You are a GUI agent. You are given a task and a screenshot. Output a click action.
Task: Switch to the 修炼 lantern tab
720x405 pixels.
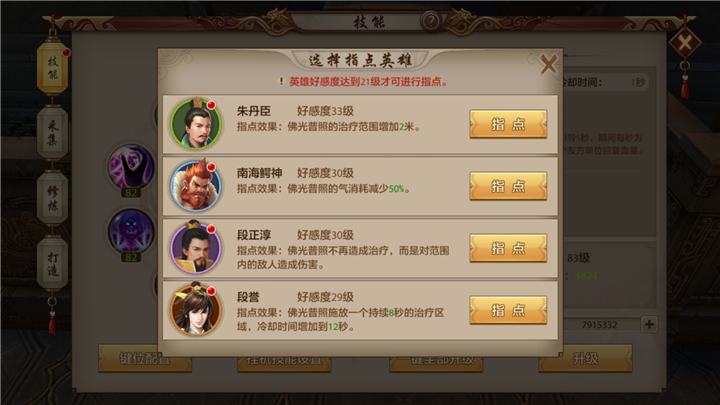click(52, 198)
